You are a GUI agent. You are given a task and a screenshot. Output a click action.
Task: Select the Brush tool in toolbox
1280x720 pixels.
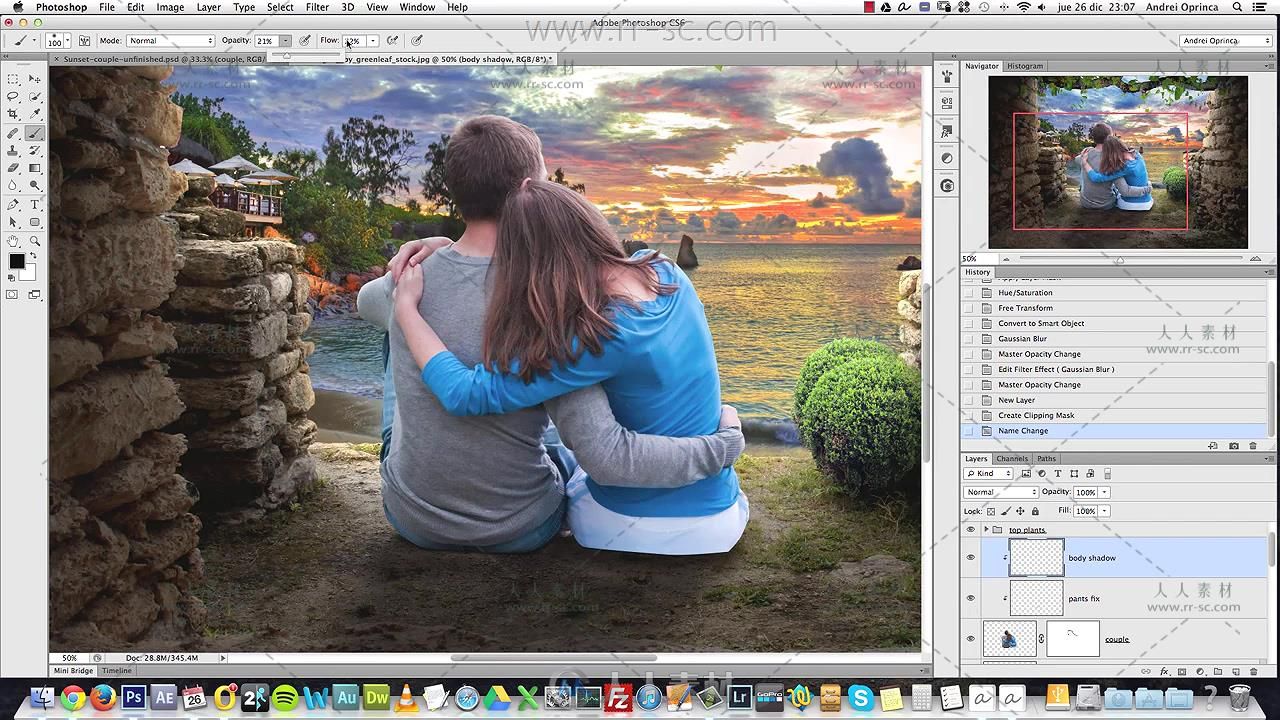[x=35, y=133]
